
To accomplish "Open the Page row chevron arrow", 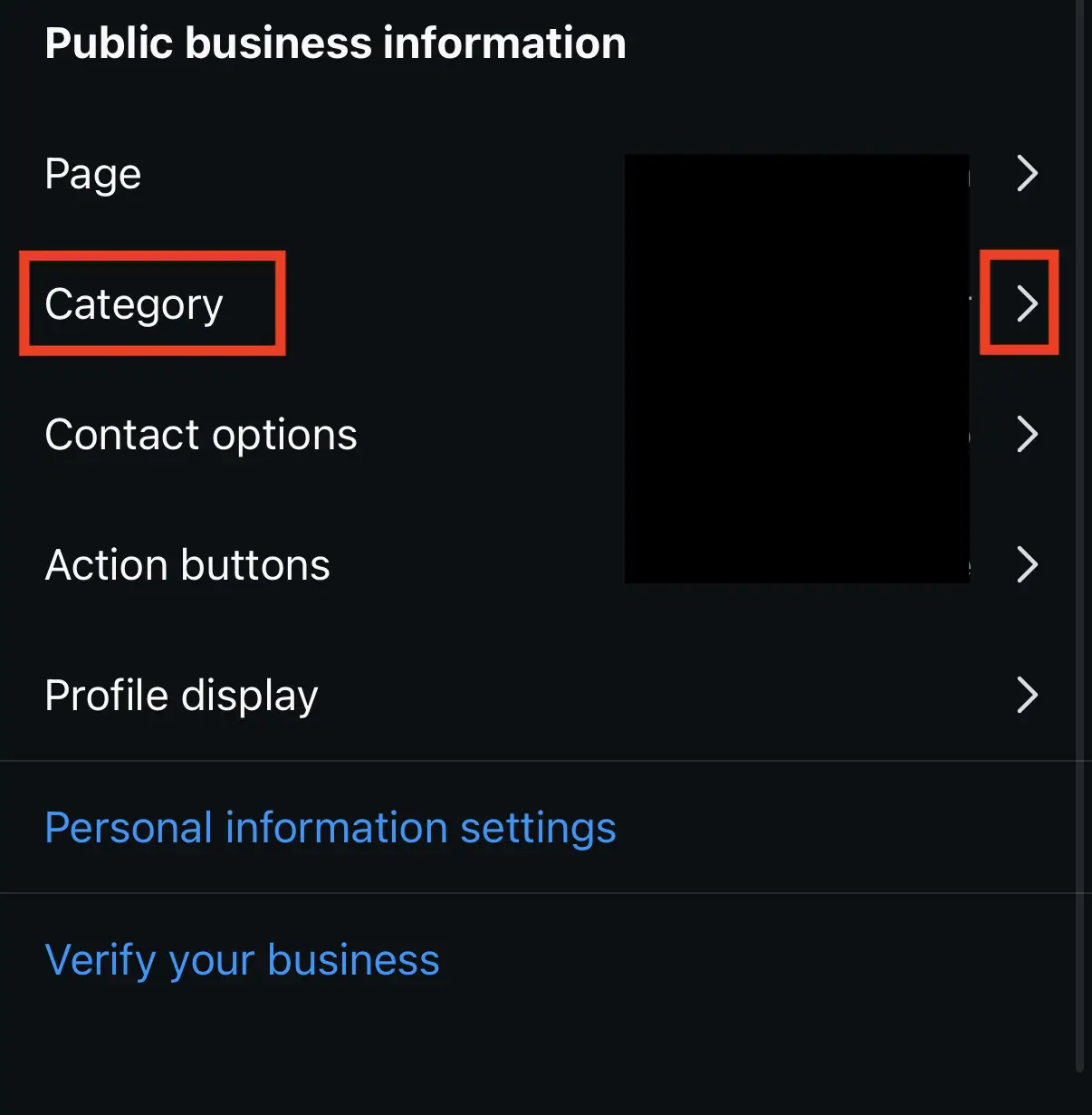I will point(1026,173).
